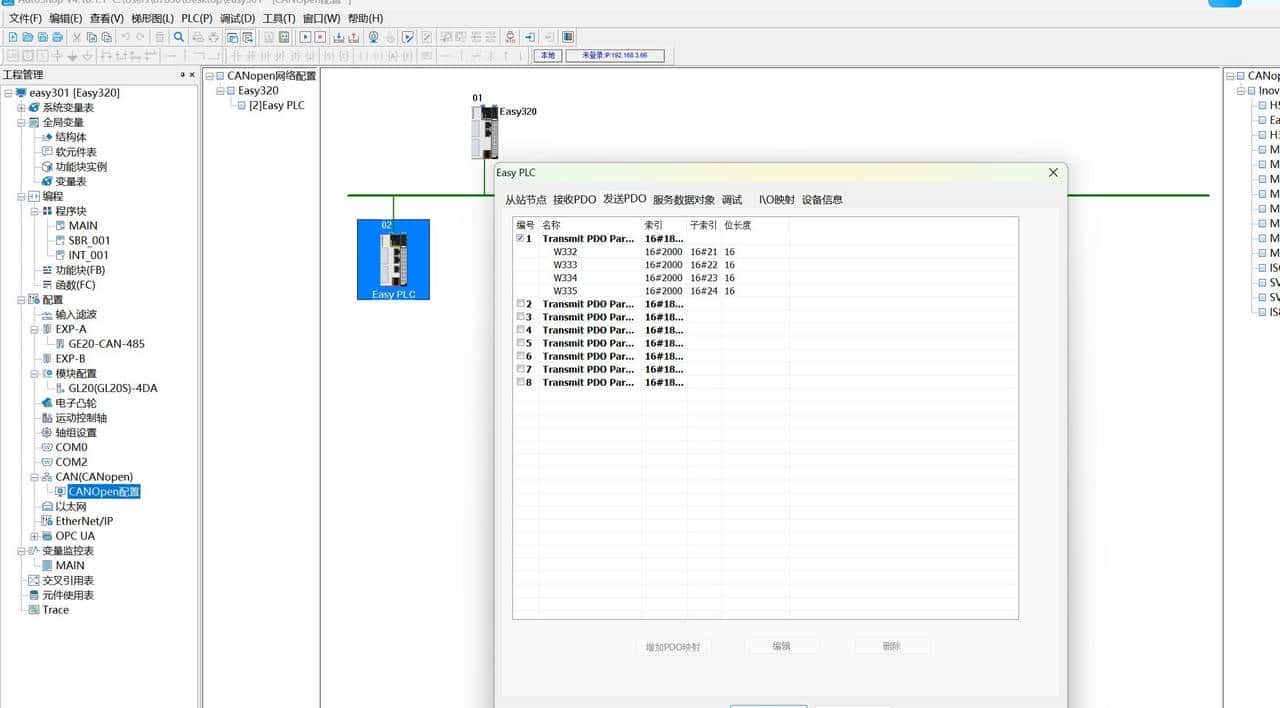Image resolution: width=1280 pixels, height=708 pixels.
Task: Click the New Project toolbar icon
Action: pyautogui.click(x=13, y=37)
